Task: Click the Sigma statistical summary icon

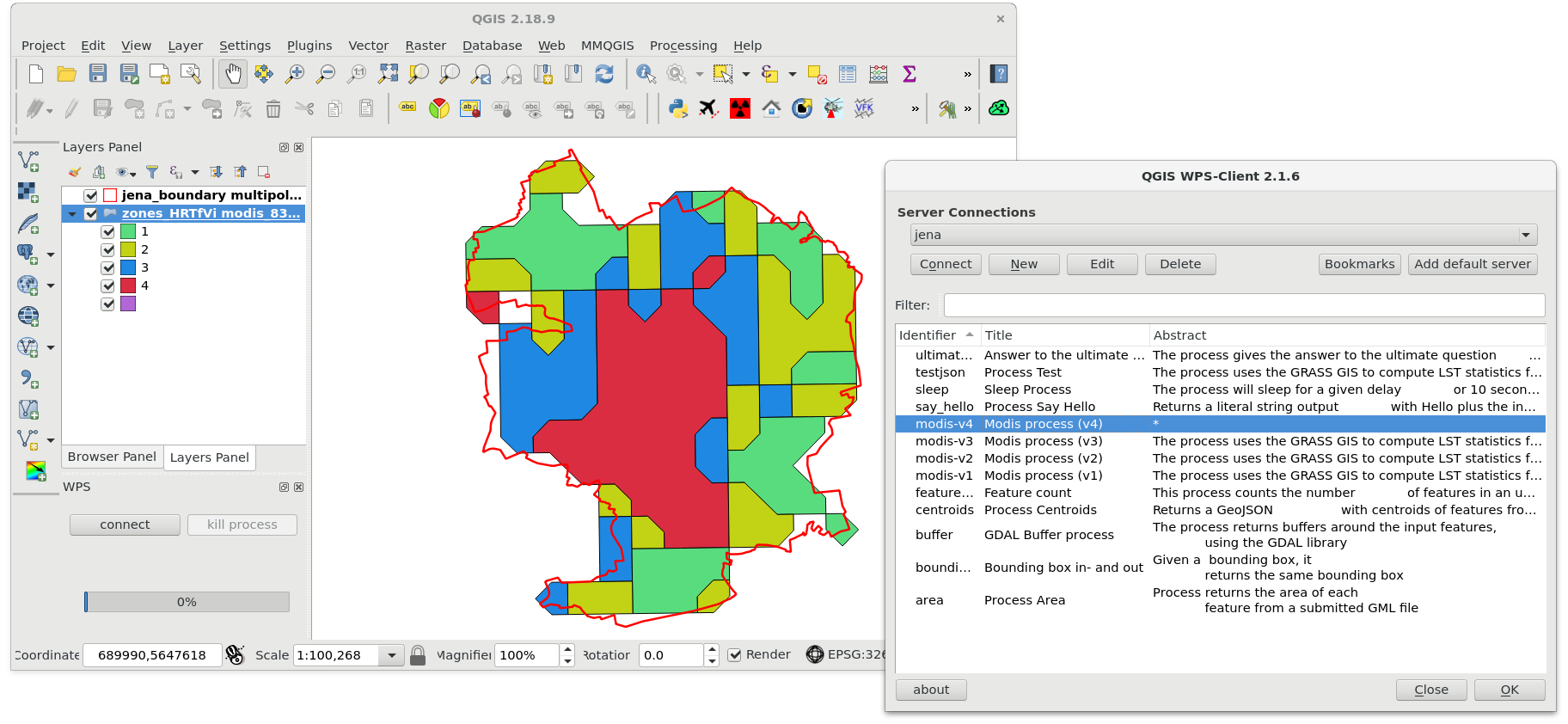Action: (x=910, y=74)
